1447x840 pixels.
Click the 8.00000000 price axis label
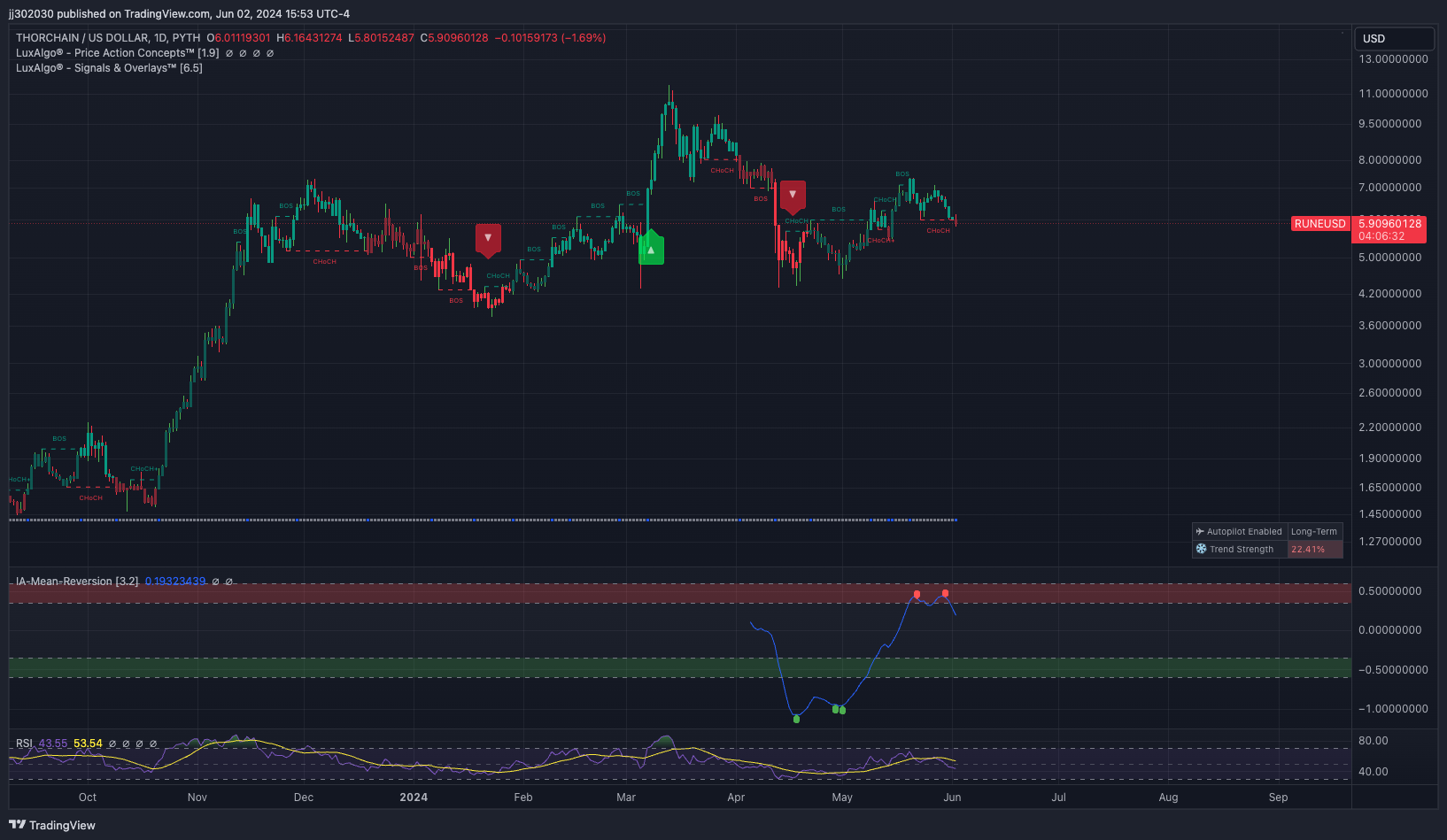click(x=1389, y=160)
